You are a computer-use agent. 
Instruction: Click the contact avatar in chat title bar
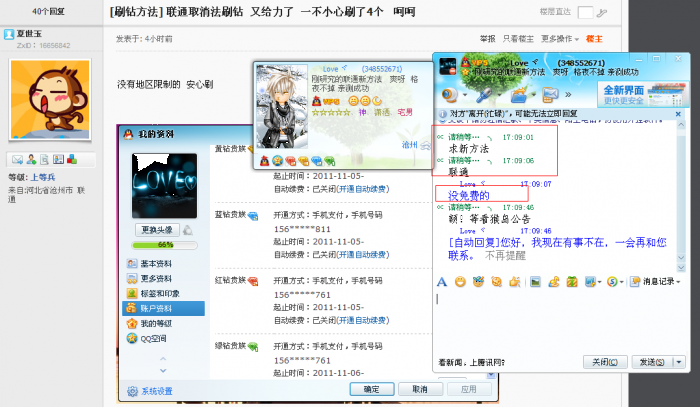448,66
